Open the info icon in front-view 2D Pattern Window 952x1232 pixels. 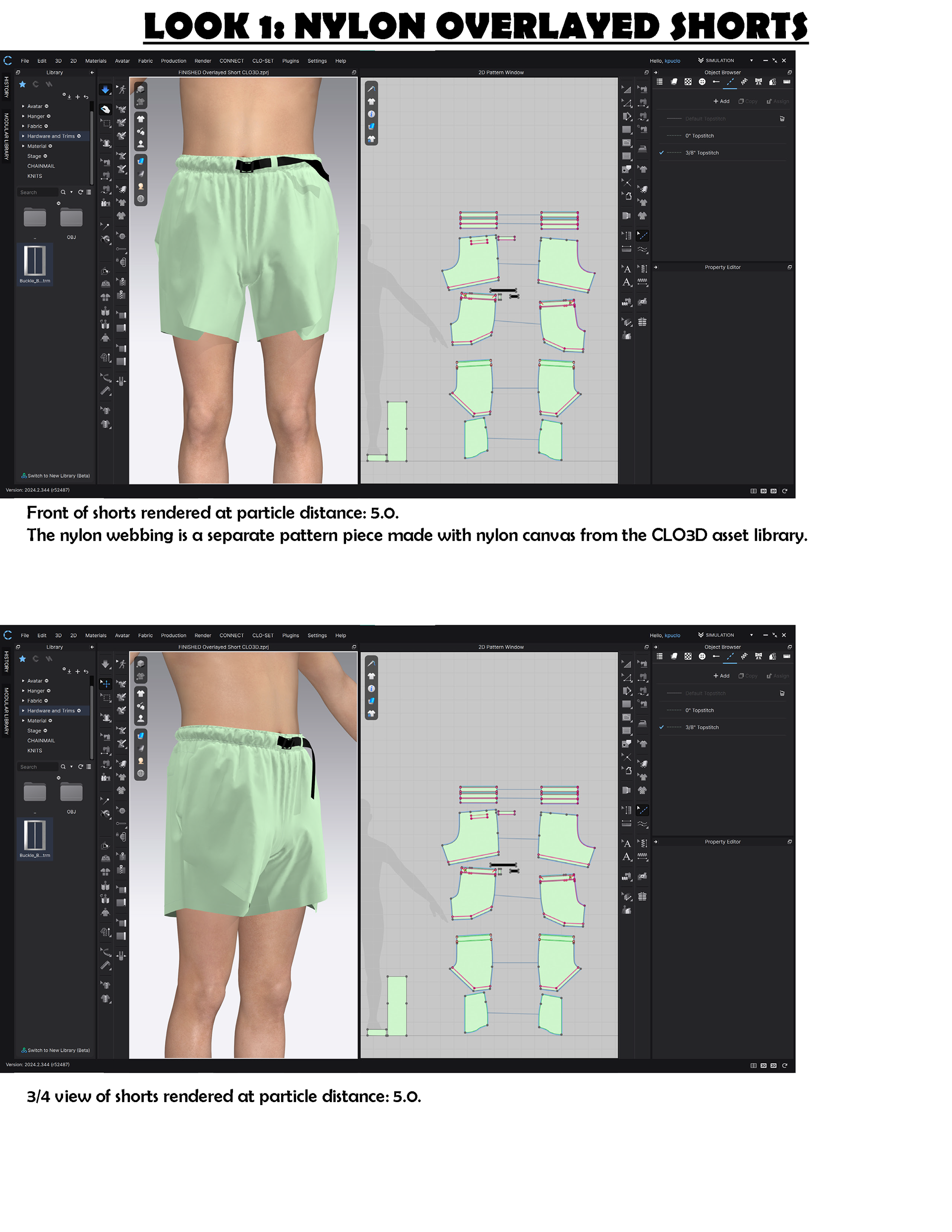[x=371, y=114]
